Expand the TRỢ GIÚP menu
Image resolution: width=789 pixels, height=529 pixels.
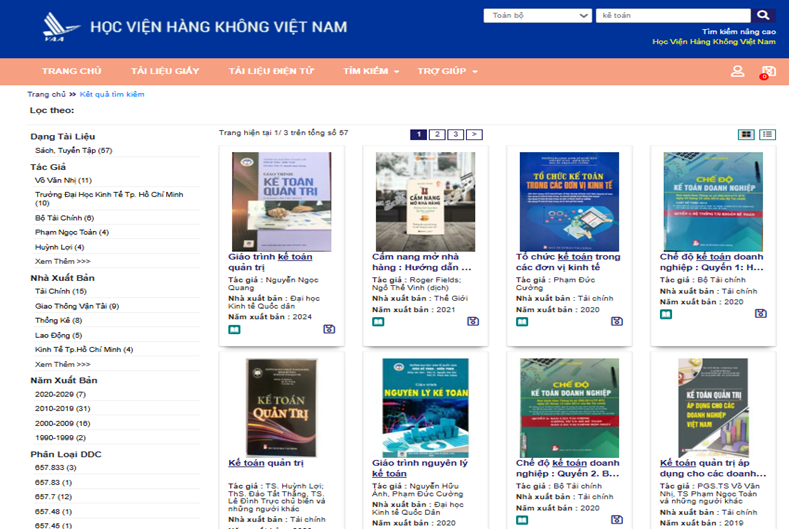447,71
